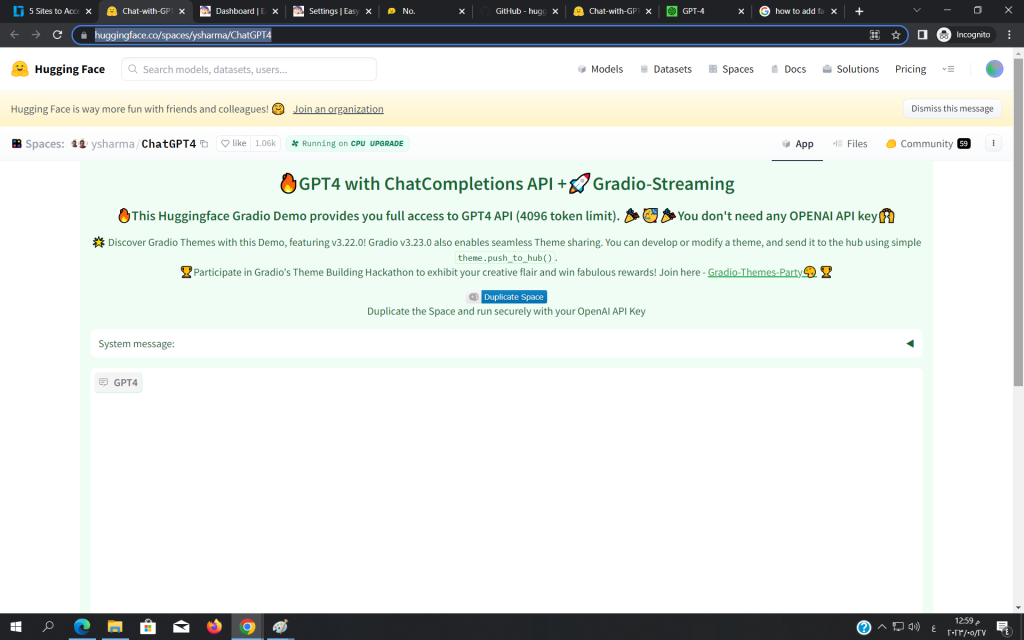Open the user profile avatar menu
The height and width of the screenshot is (640, 1024).
click(994, 69)
